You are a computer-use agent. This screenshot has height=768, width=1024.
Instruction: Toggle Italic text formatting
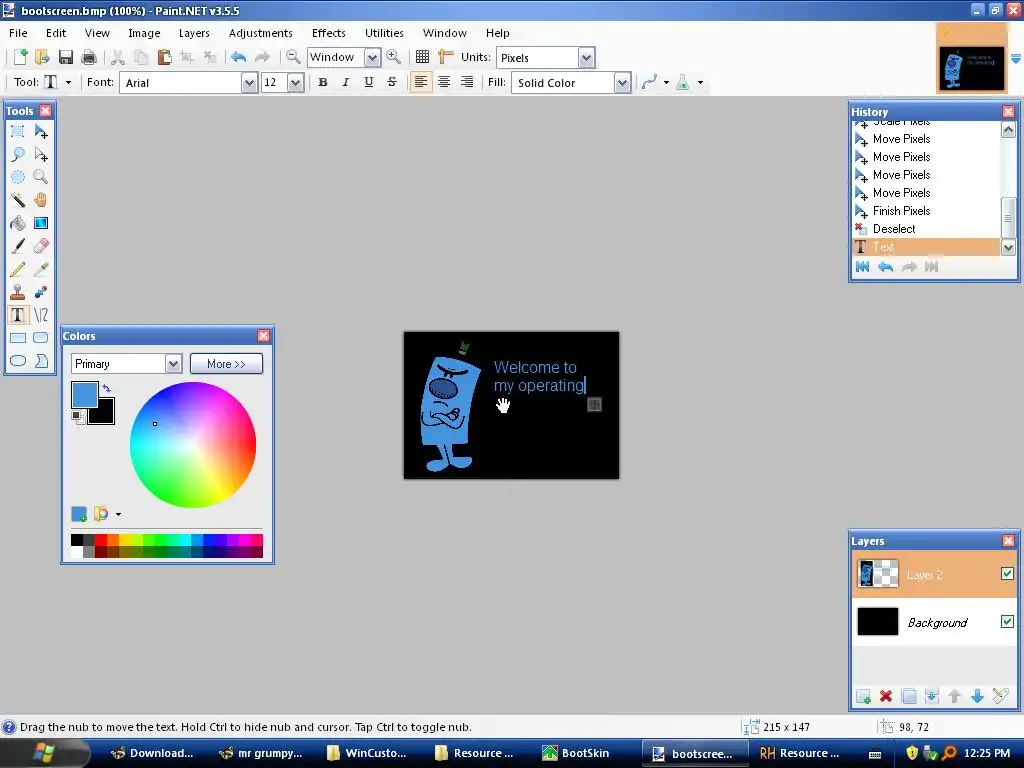click(x=345, y=82)
